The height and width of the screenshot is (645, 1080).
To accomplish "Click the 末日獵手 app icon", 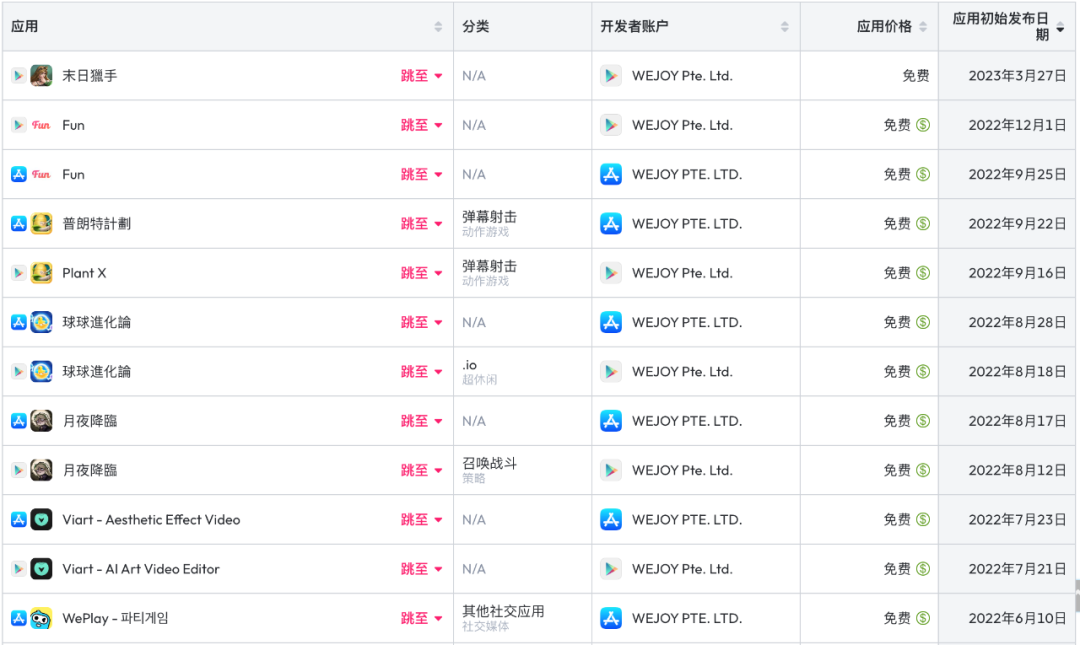I will point(41,76).
